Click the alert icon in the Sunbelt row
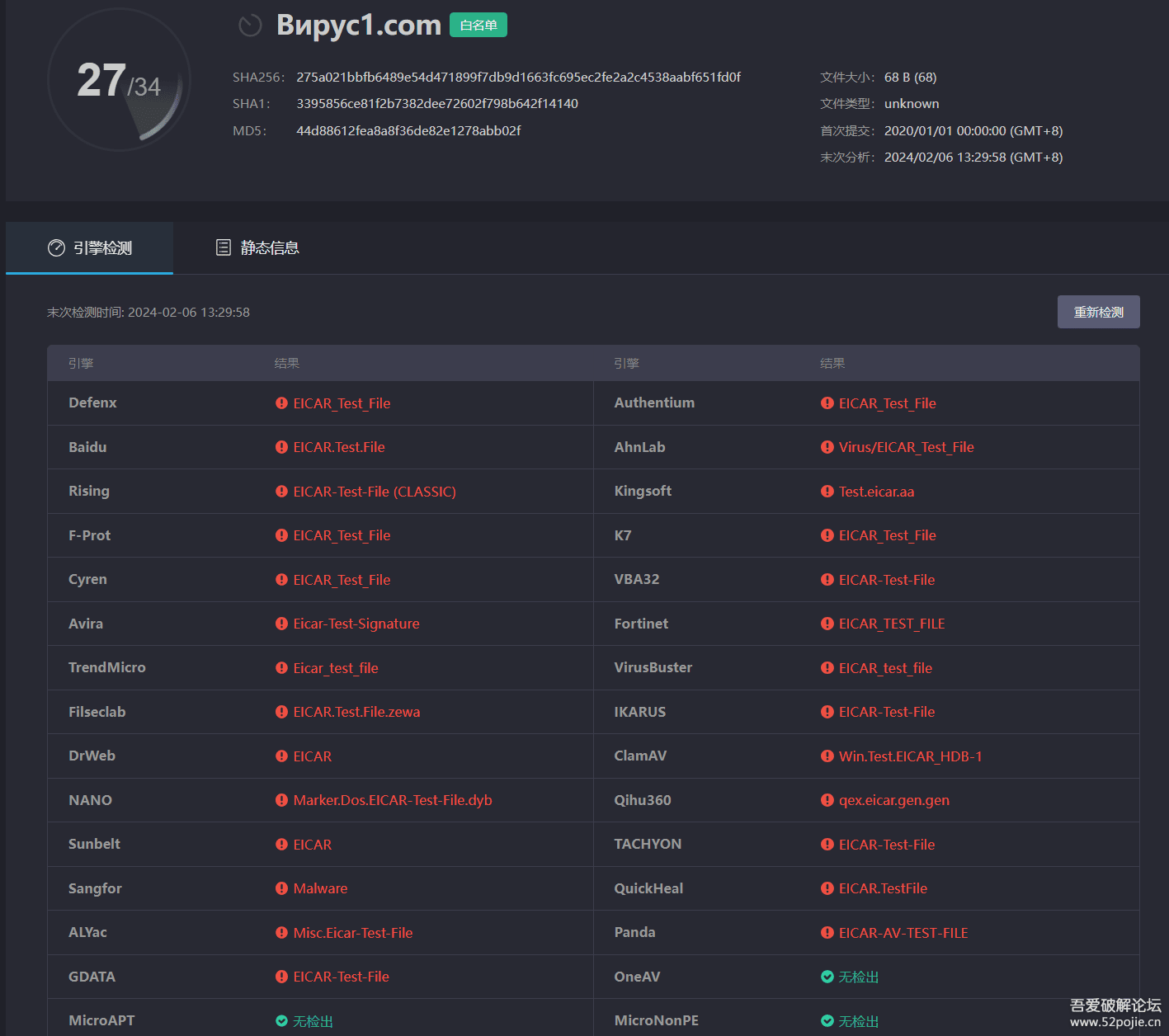 pyautogui.click(x=282, y=845)
